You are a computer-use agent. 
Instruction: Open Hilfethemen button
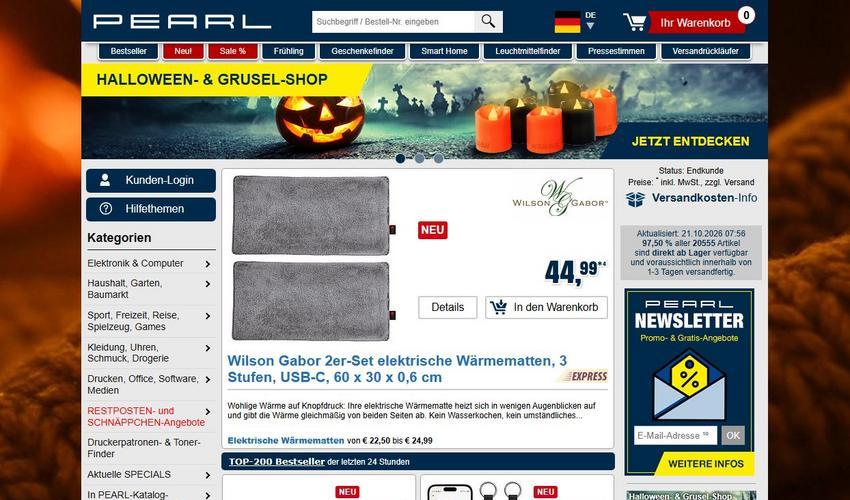coord(151,209)
